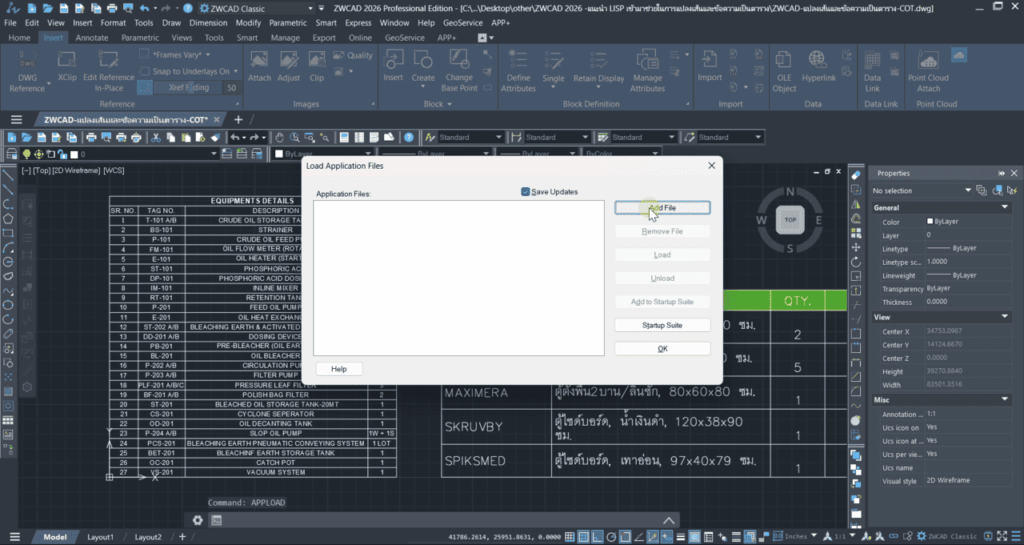Switch to the Layout1 tab
The width and height of the screenshot is (1024, 545).
100,537
